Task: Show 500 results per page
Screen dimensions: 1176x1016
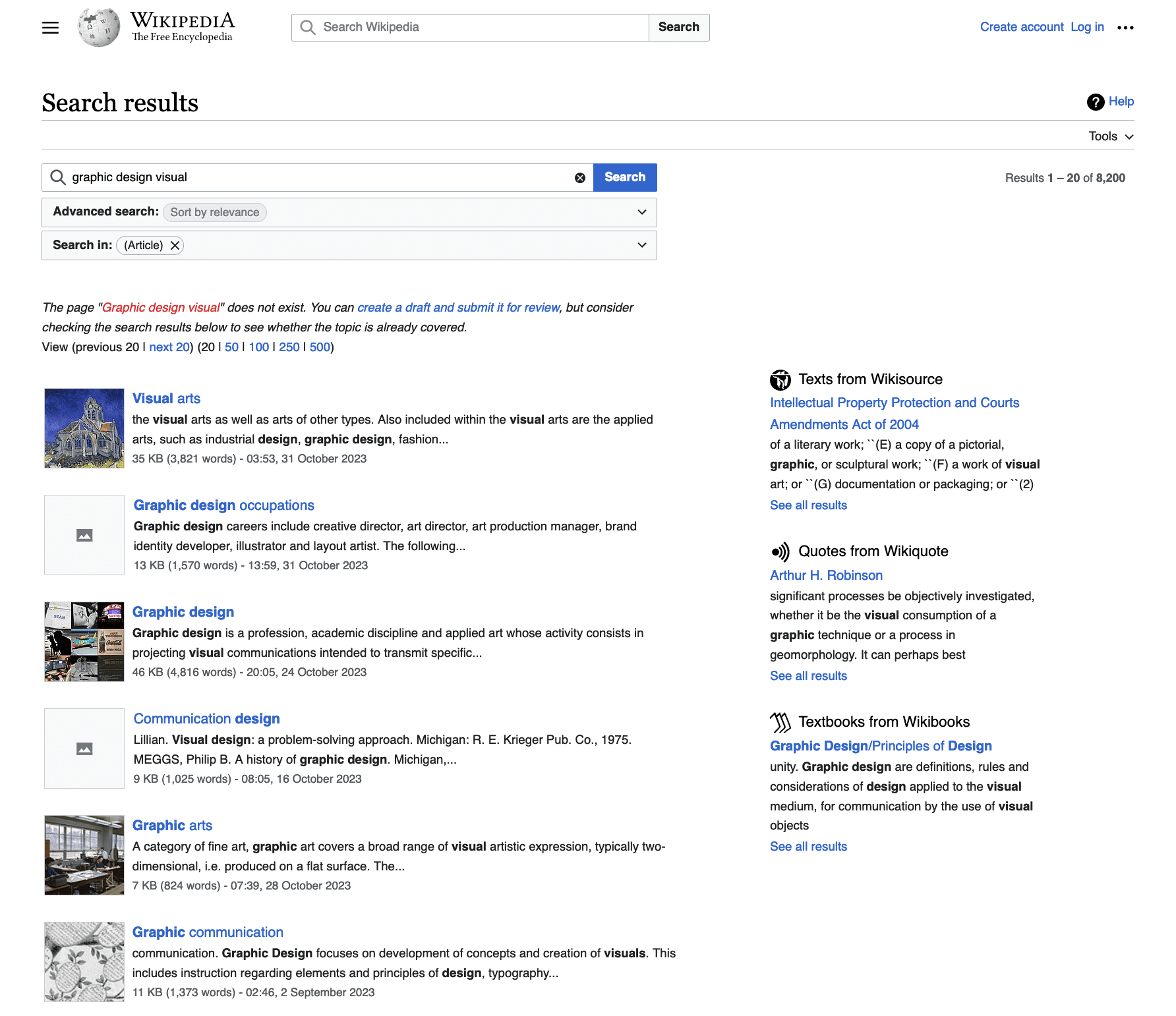Action: coord(320,347)
